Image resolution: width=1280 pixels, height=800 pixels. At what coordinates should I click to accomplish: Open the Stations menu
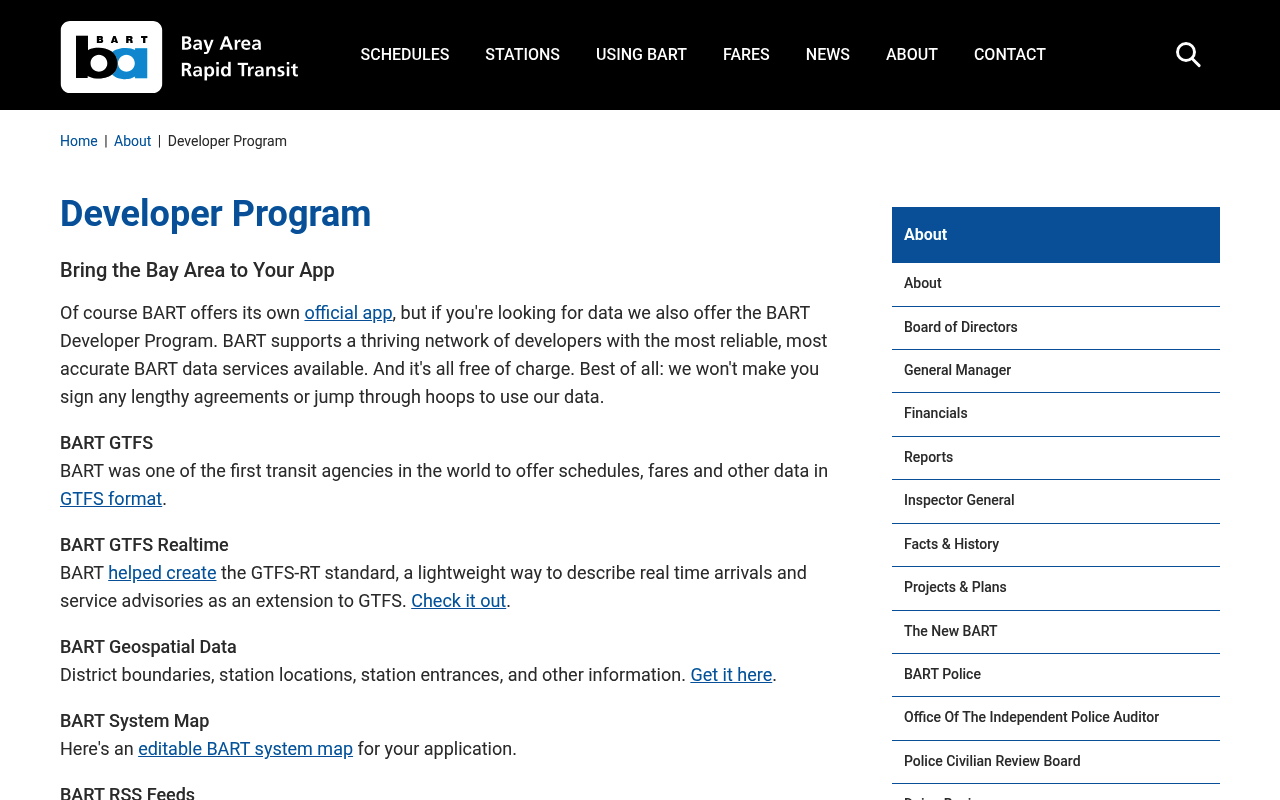pyautogui.click(x=522, y=55)
